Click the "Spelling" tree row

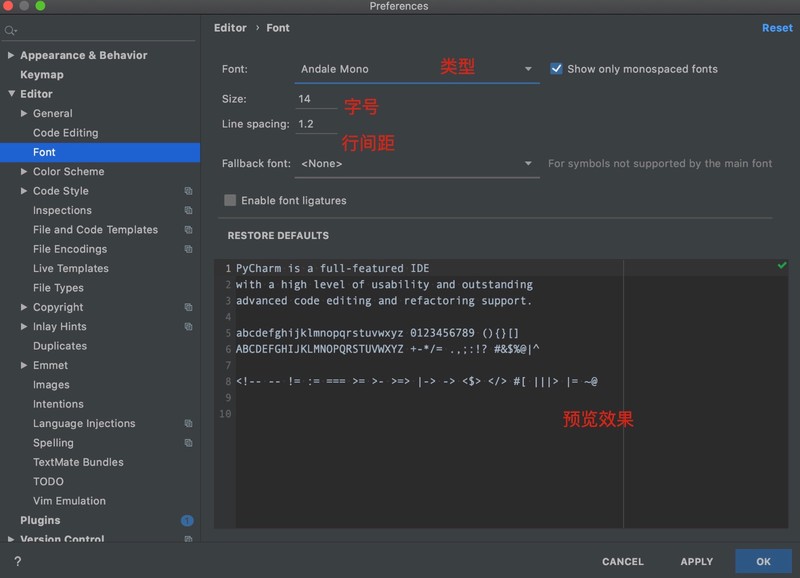pyautogui.click(x=100, y=443)
